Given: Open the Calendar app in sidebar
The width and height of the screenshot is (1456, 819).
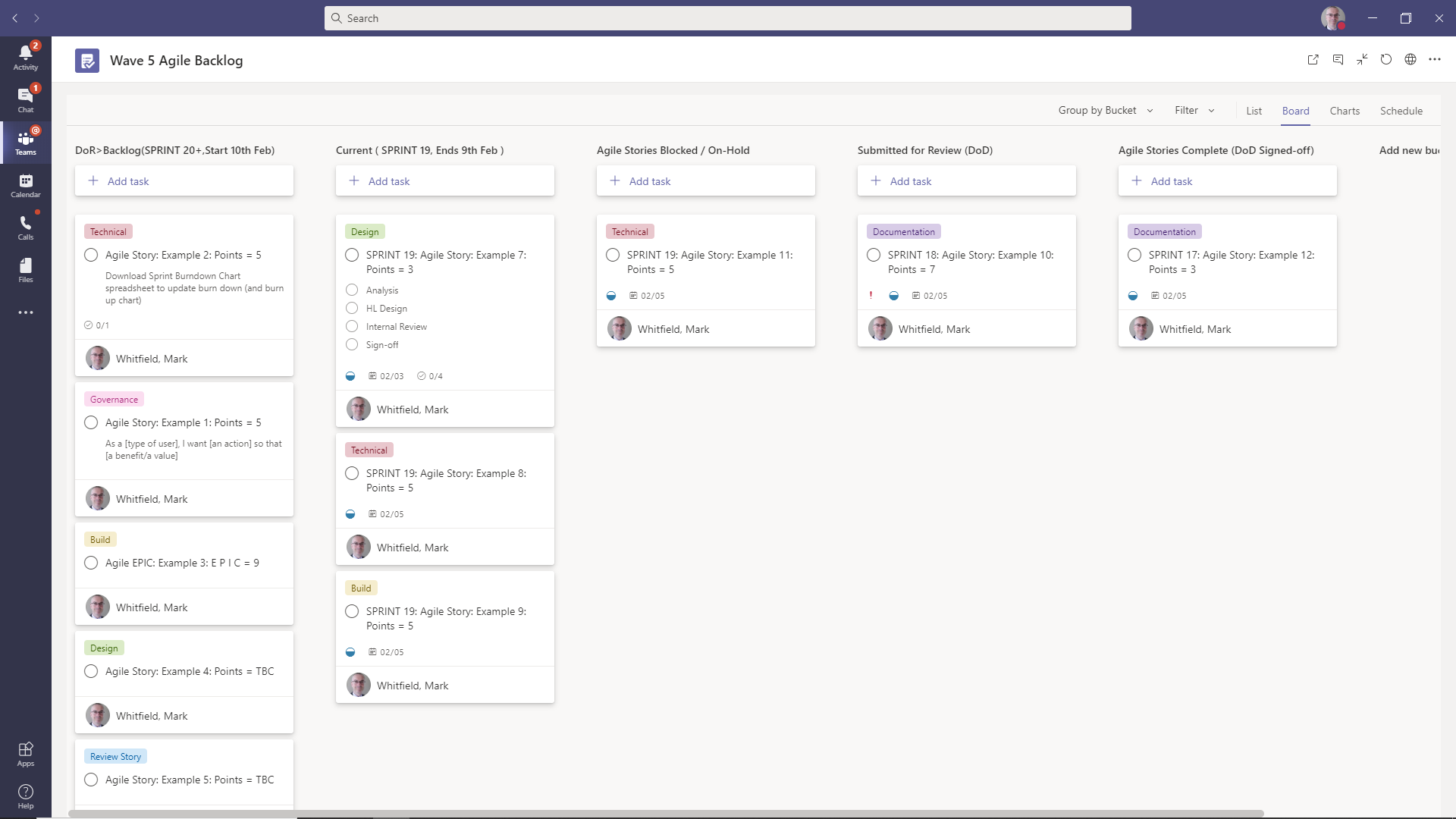Looking at the screenshot, I should (25, 185).
